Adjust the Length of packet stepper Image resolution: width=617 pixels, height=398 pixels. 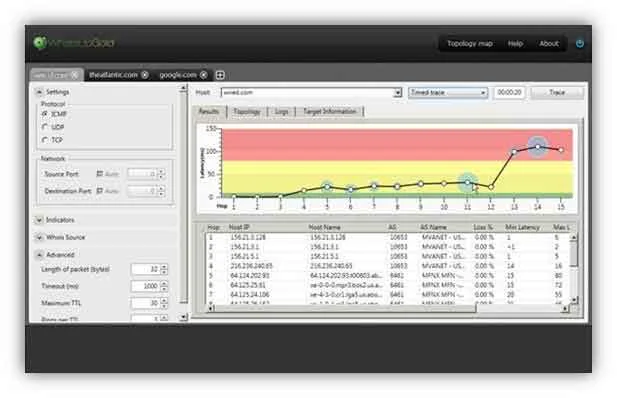164,269
